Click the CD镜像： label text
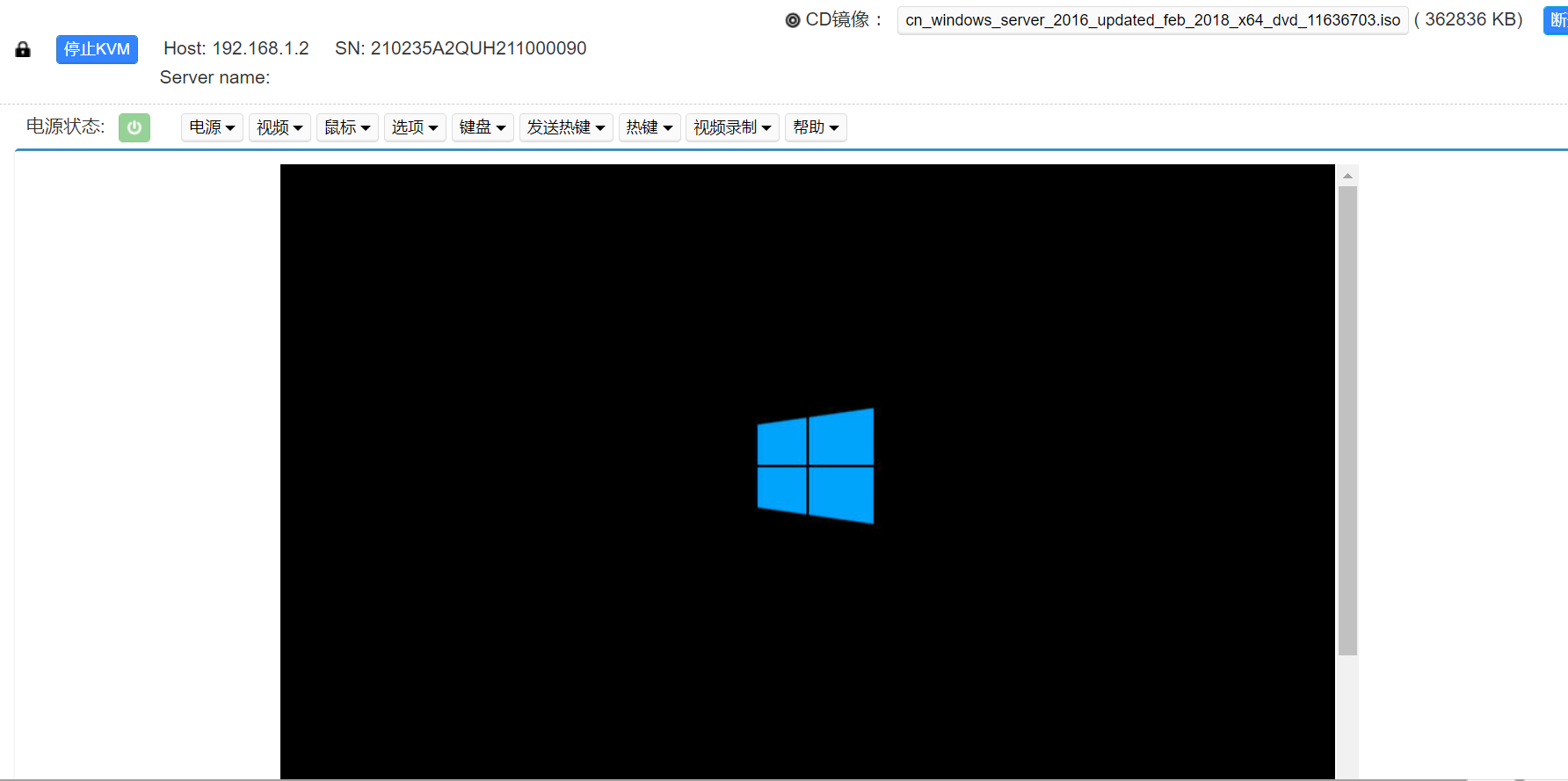Image resolution: width=1568 pixels, height=781 pixels. (x=845, y=19)
